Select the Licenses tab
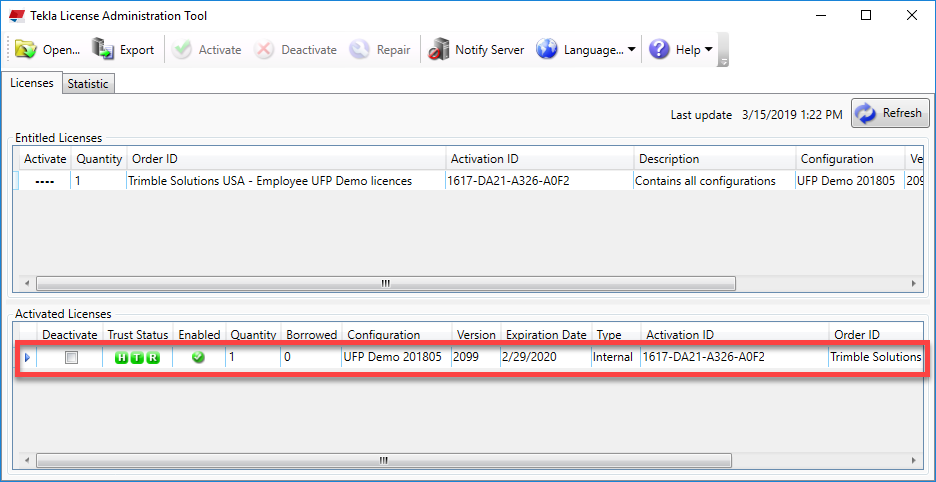This screenshot has height=482, width=936. [x=32, y=83]
